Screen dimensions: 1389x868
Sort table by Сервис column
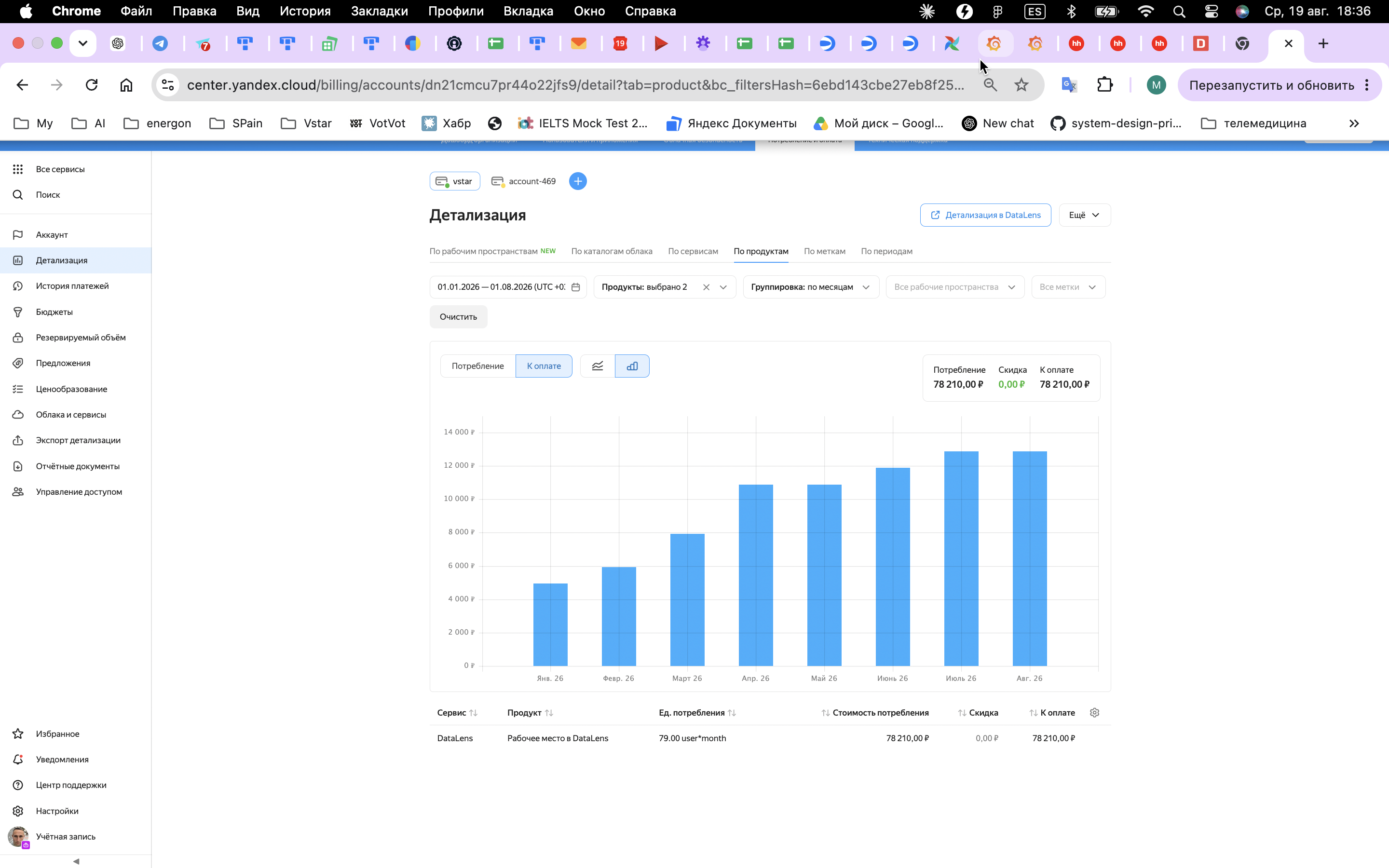point(457,712)
